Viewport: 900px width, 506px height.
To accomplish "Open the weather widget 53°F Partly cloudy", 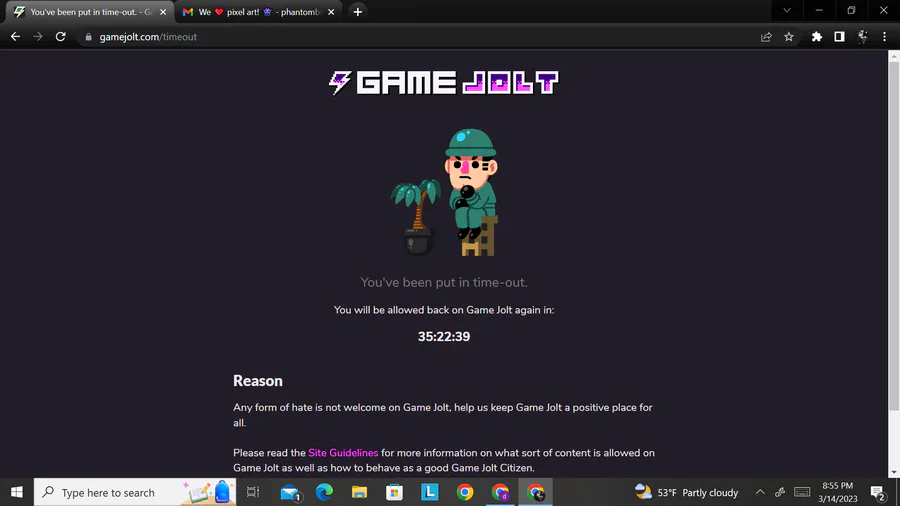I will pyautogui.click(x=686, y=492).
